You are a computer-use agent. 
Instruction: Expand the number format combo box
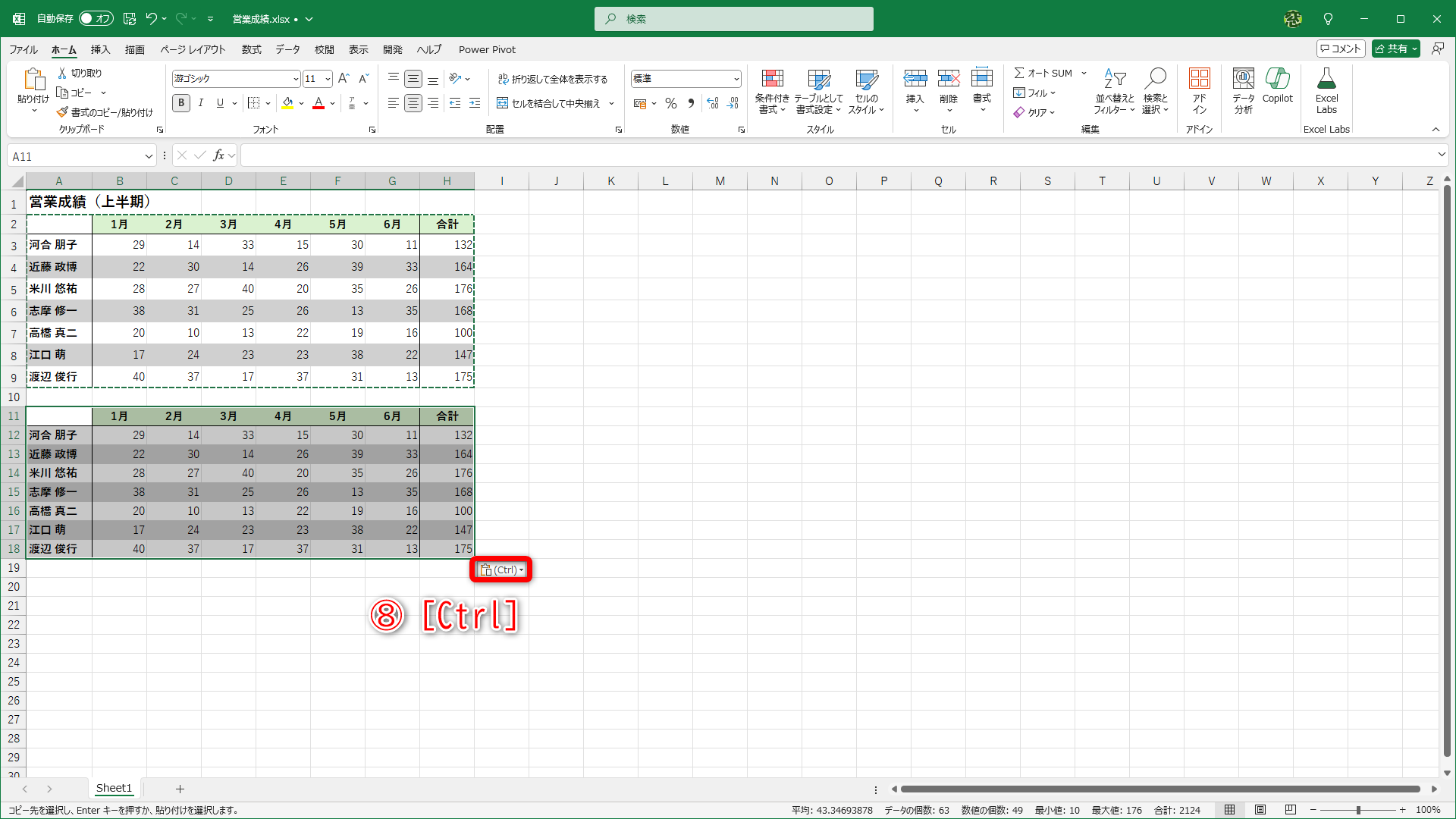coord(736,79)
